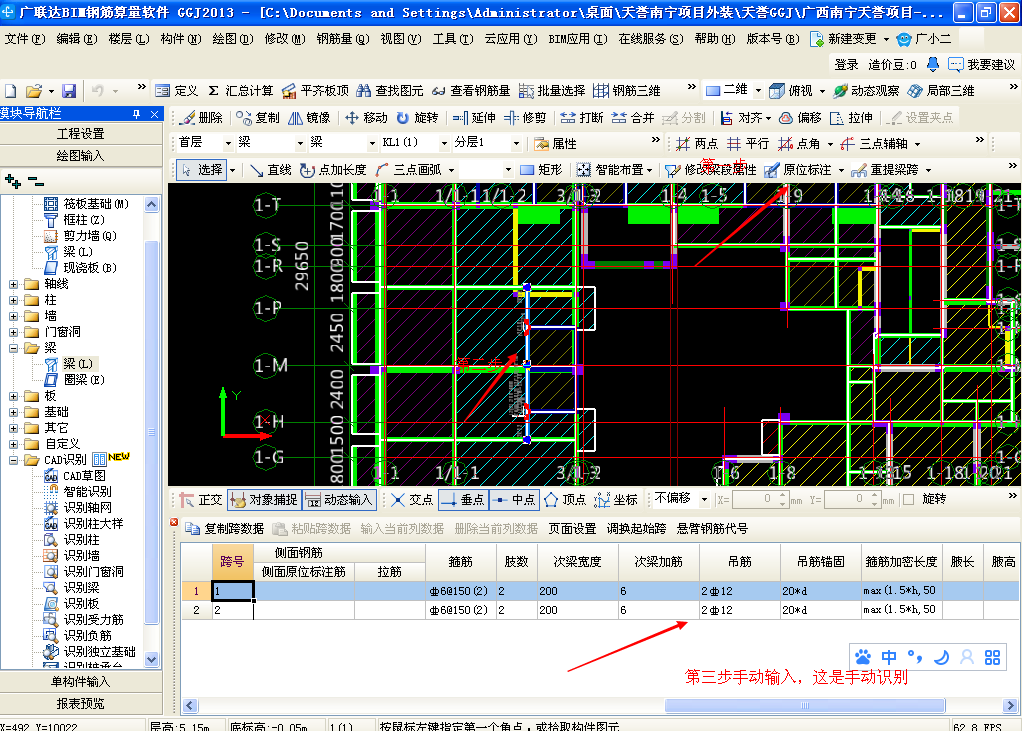This screenshot has width=1022, height=731.
Task: Toggle 动态输入 dynamic input
Action: [340, 500]
